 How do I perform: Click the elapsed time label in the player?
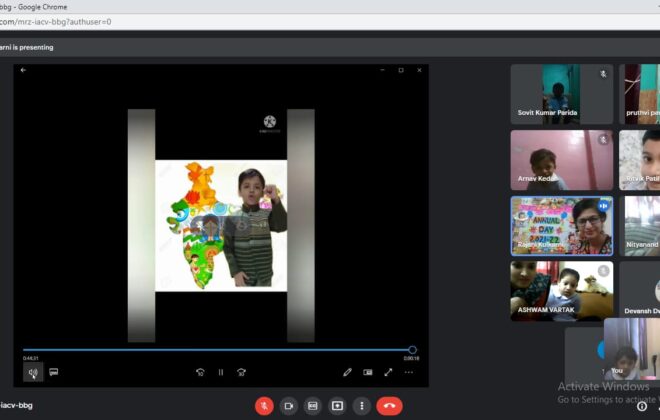(30, 359)
